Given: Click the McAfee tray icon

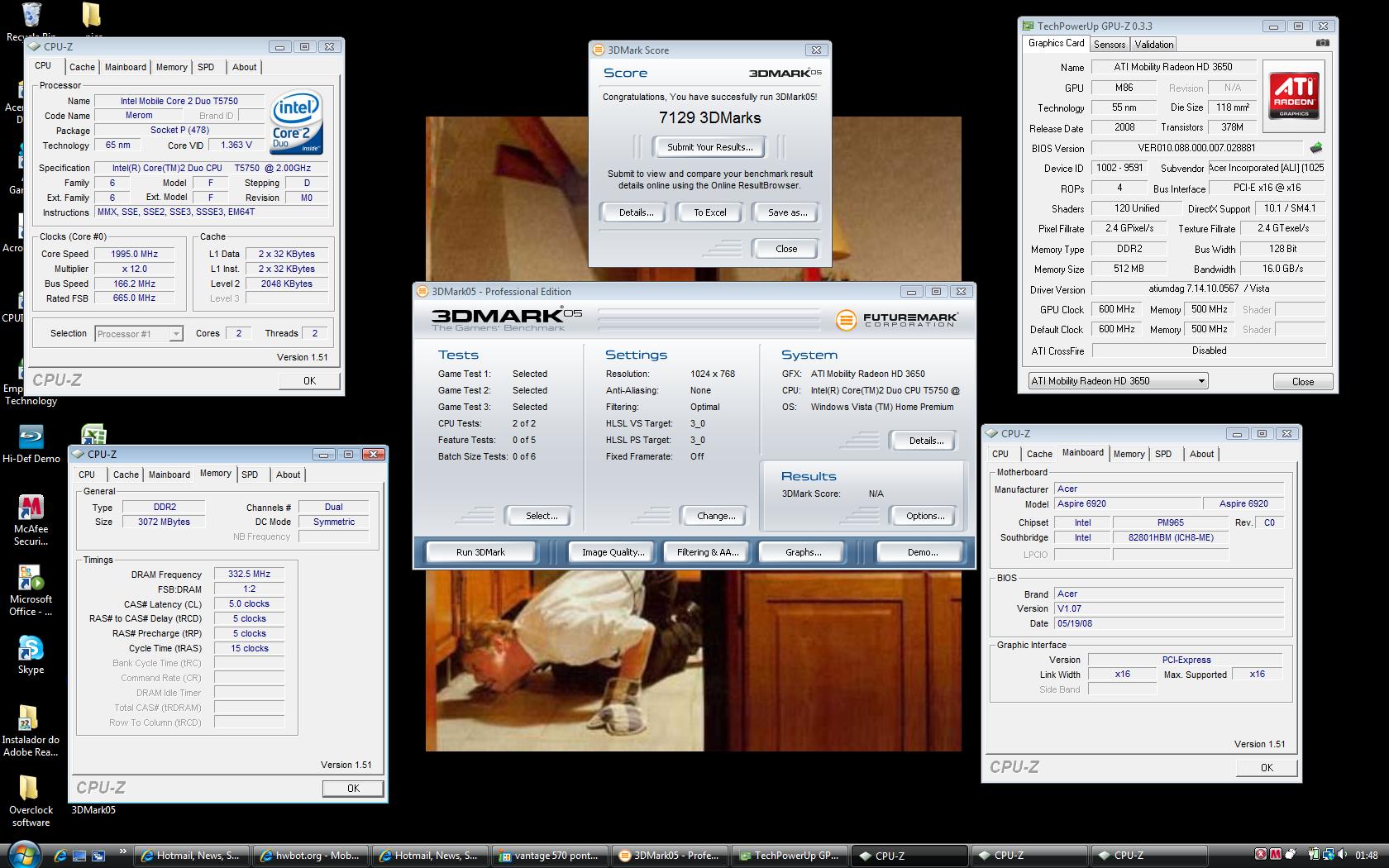Looking at the screenshot, I should (1276, 855).
